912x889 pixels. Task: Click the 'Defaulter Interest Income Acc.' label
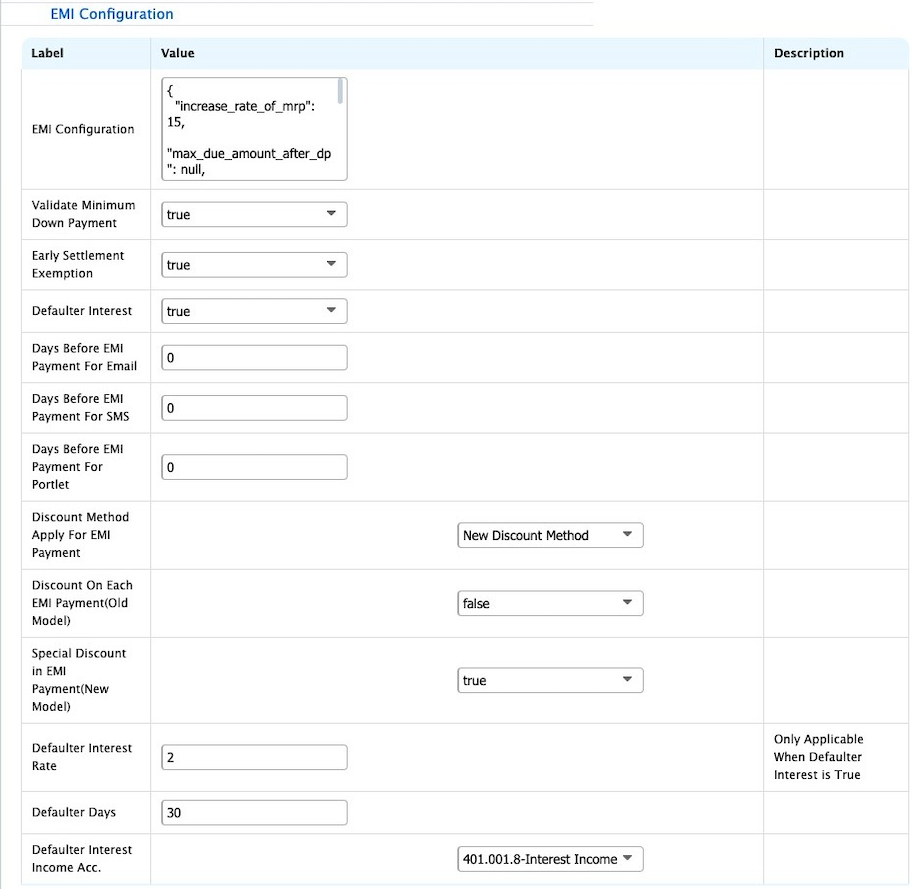(x=82, y=859)
